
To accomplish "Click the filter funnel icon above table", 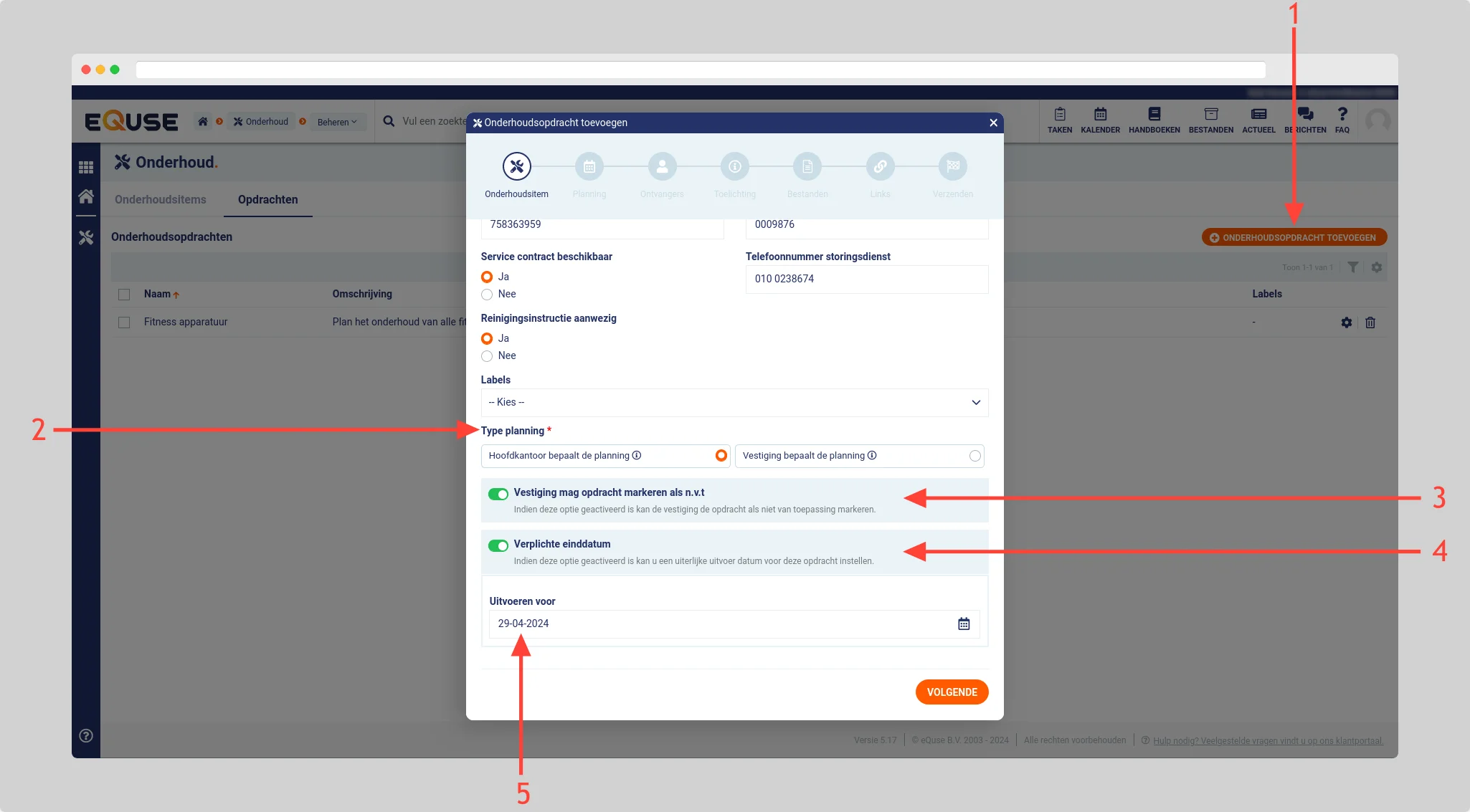I will click(1352, 267).
